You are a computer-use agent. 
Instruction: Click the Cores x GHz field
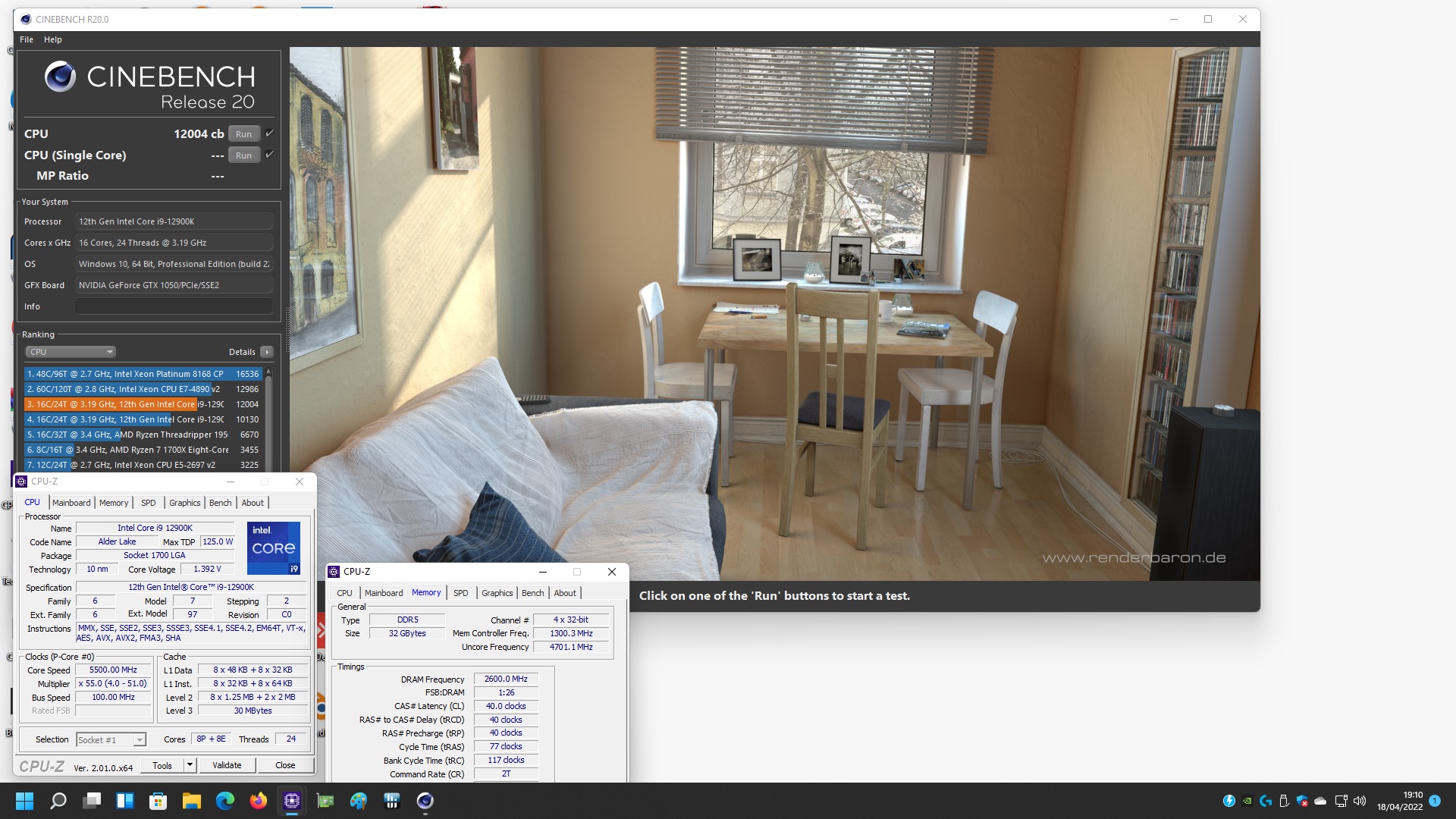pyautogui.click(x=174, y=243)
